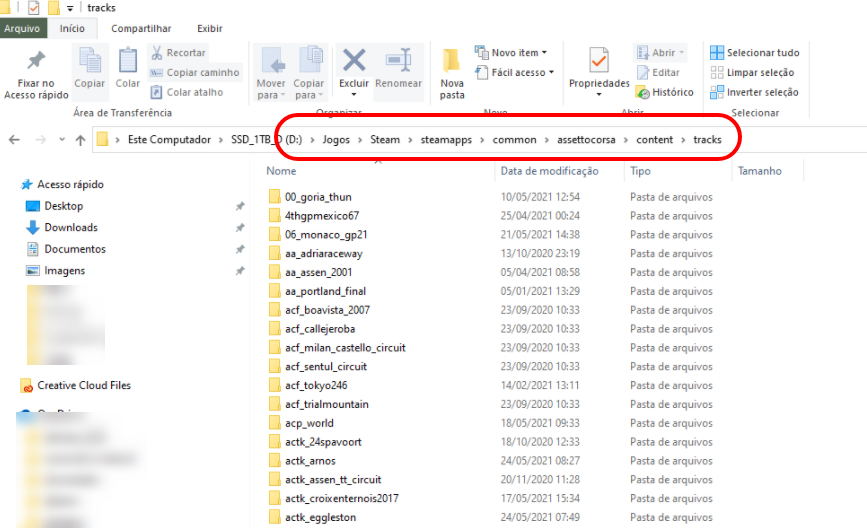Click common in the address path

514,139
